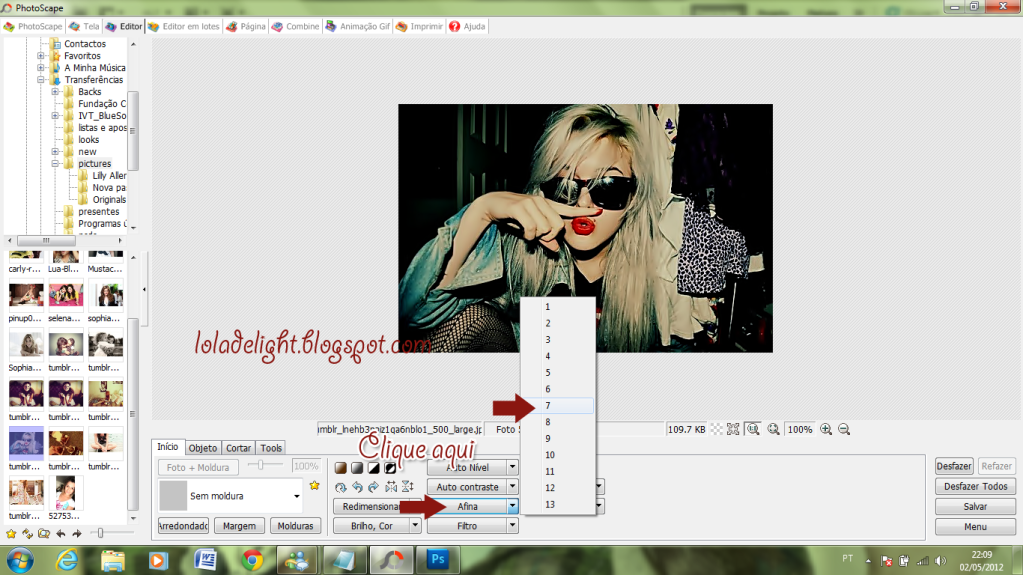This screenshot has height=575, width=1023.
Task: Click the Salvar button
Action: [975, 506]
